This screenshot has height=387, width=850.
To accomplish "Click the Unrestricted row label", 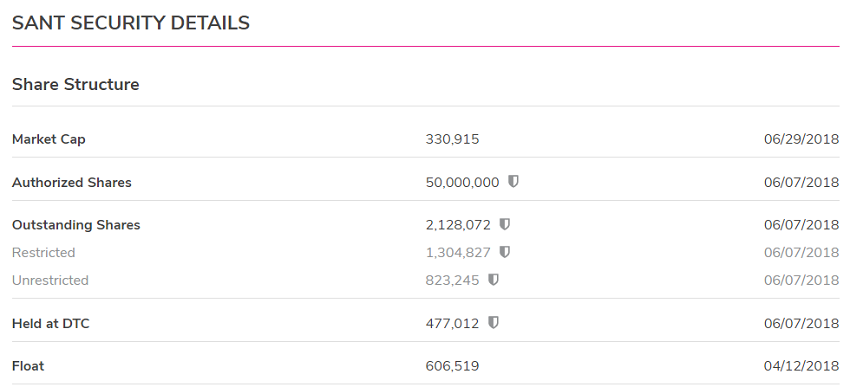I will [50, 280].
